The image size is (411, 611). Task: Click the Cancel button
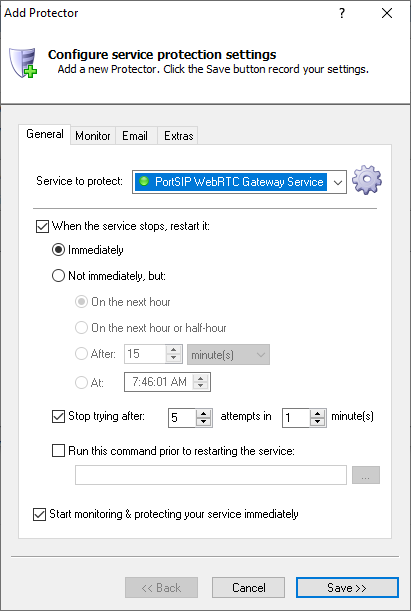249,587
